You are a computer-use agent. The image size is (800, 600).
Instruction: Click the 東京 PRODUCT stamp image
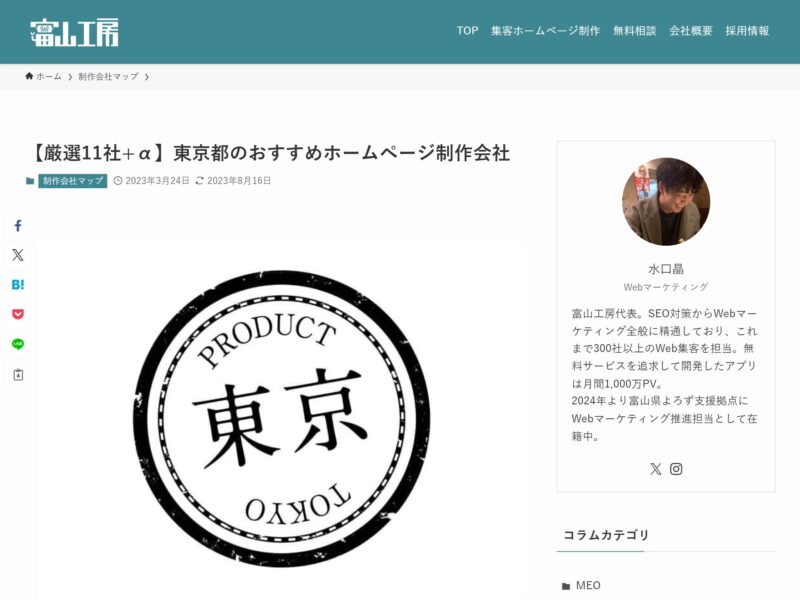(281, 418)
